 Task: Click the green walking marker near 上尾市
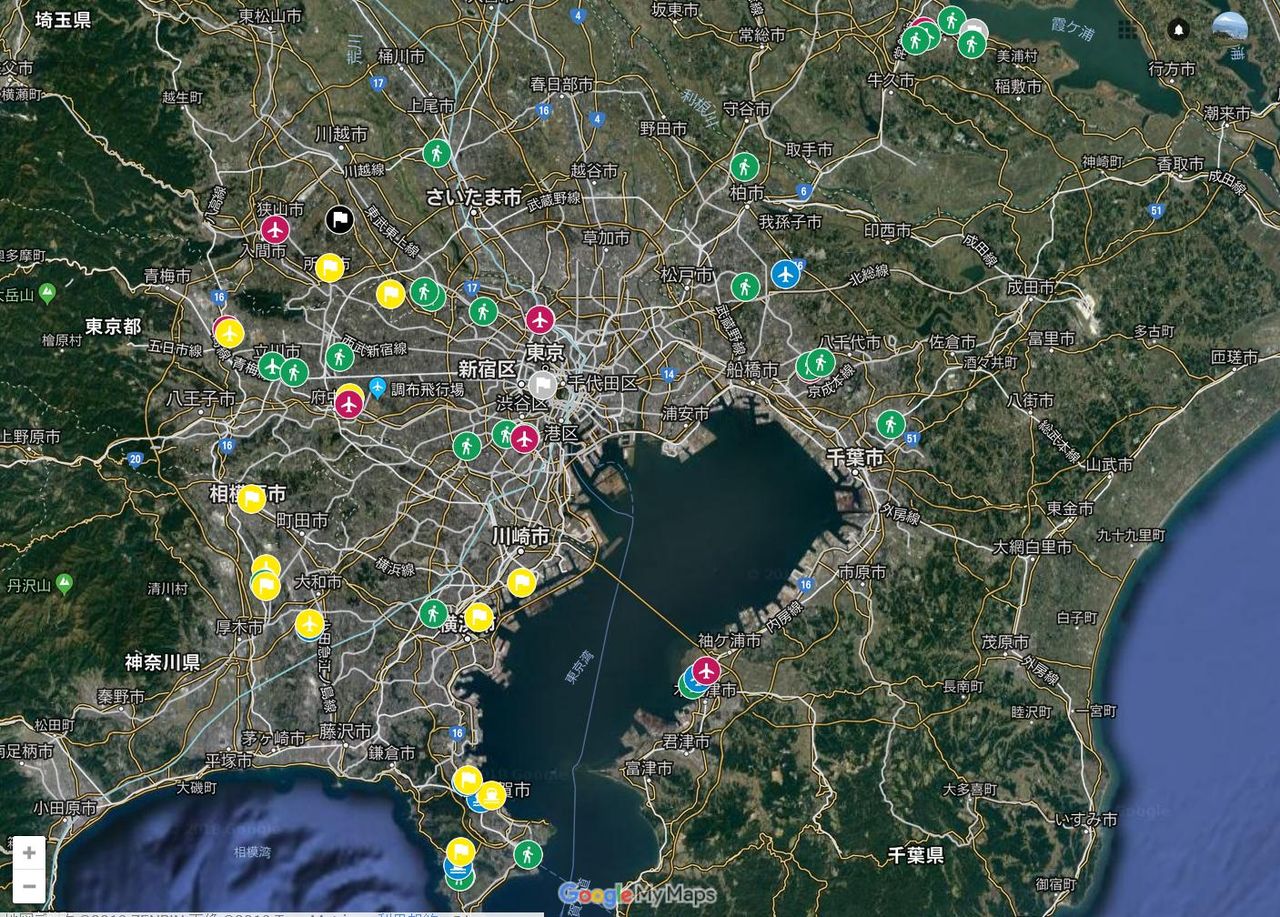[x=436, y=153]
